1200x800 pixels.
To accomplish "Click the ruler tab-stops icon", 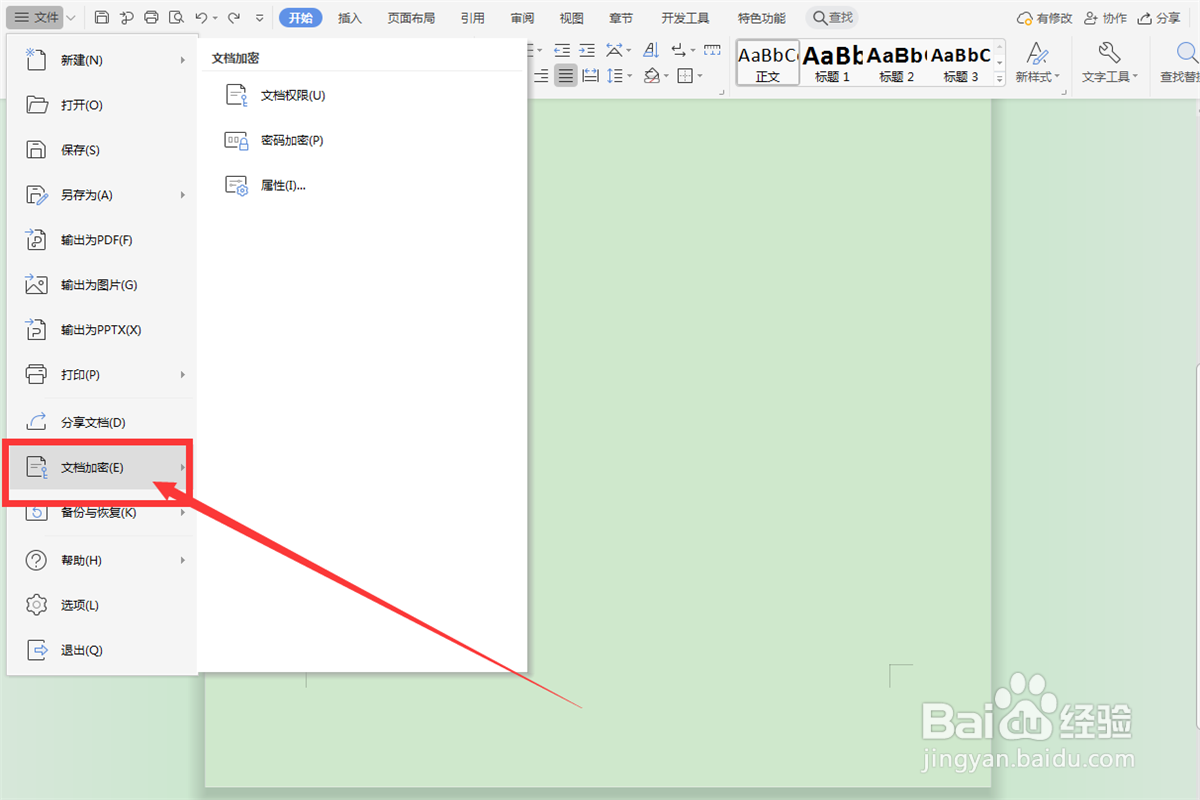I will pos(712,50).
